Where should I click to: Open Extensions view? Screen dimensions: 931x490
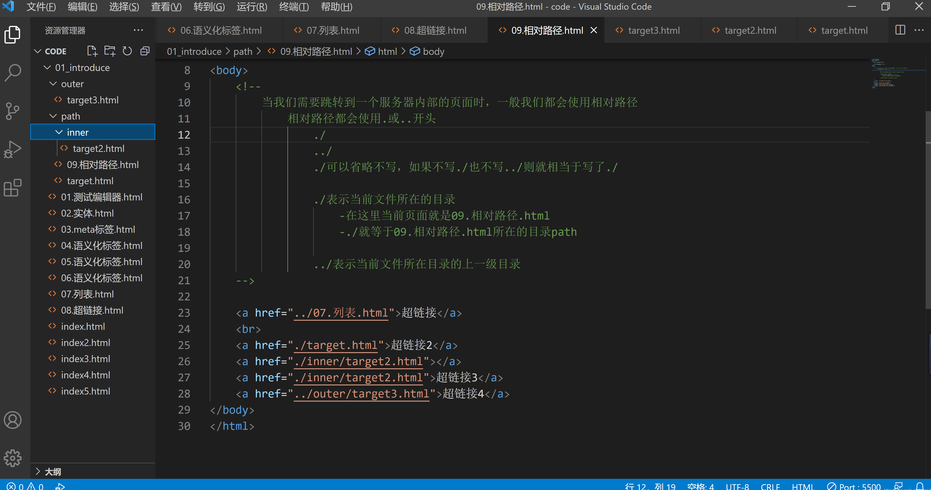tap(12, 188)
